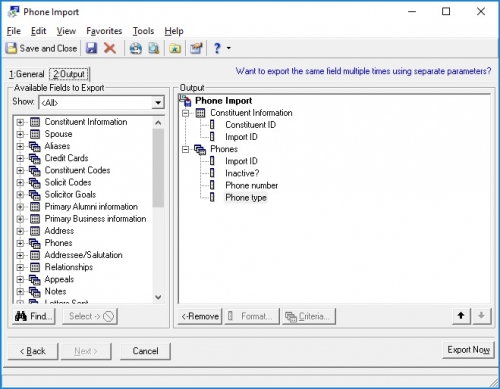Expand Constituent Information in available fields
The image size is (500, 389).
click(20, 122)
